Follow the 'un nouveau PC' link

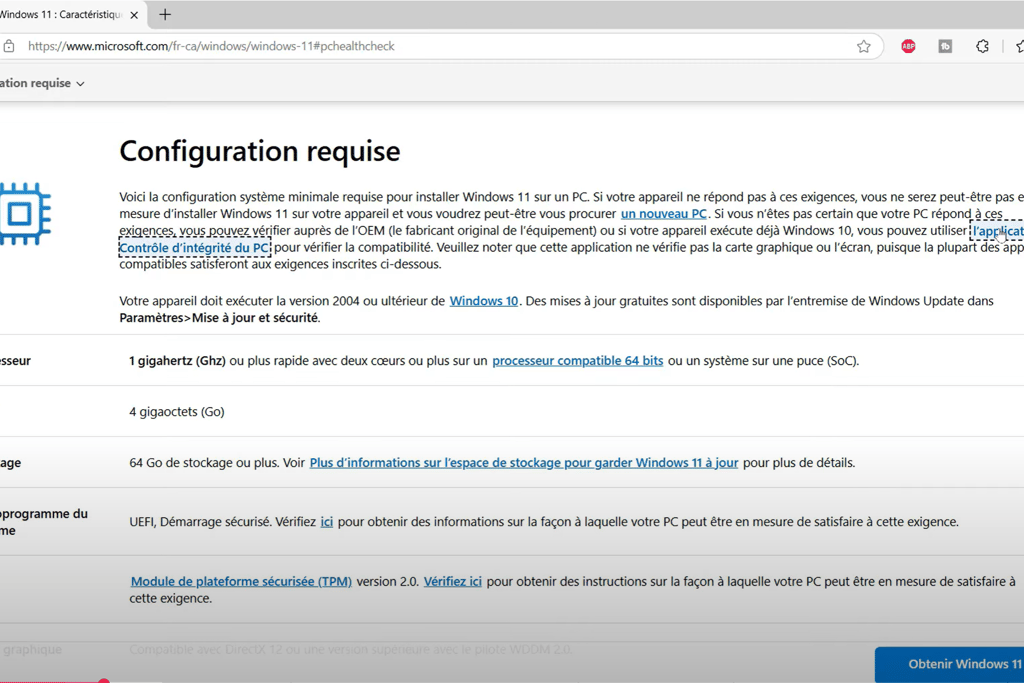point(664,214)
